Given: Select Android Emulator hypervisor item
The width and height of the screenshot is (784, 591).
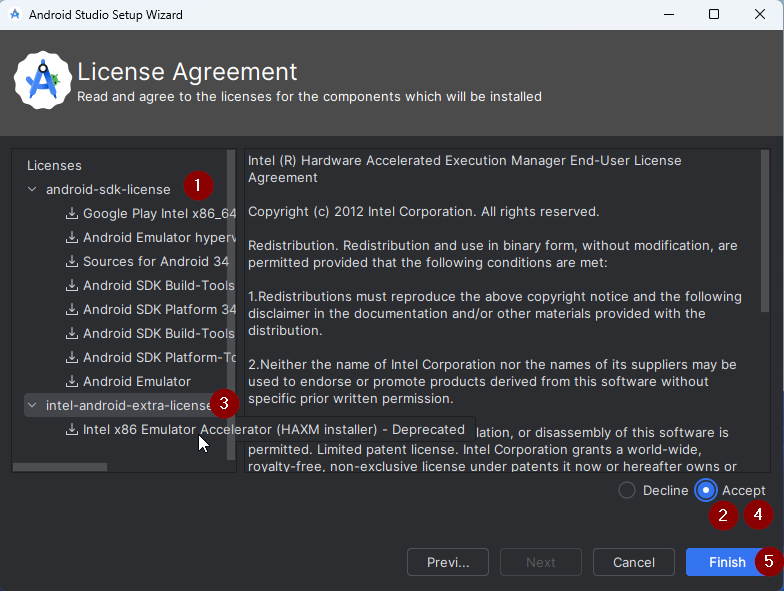Looking at the screenshot, I should coord(159,238).
